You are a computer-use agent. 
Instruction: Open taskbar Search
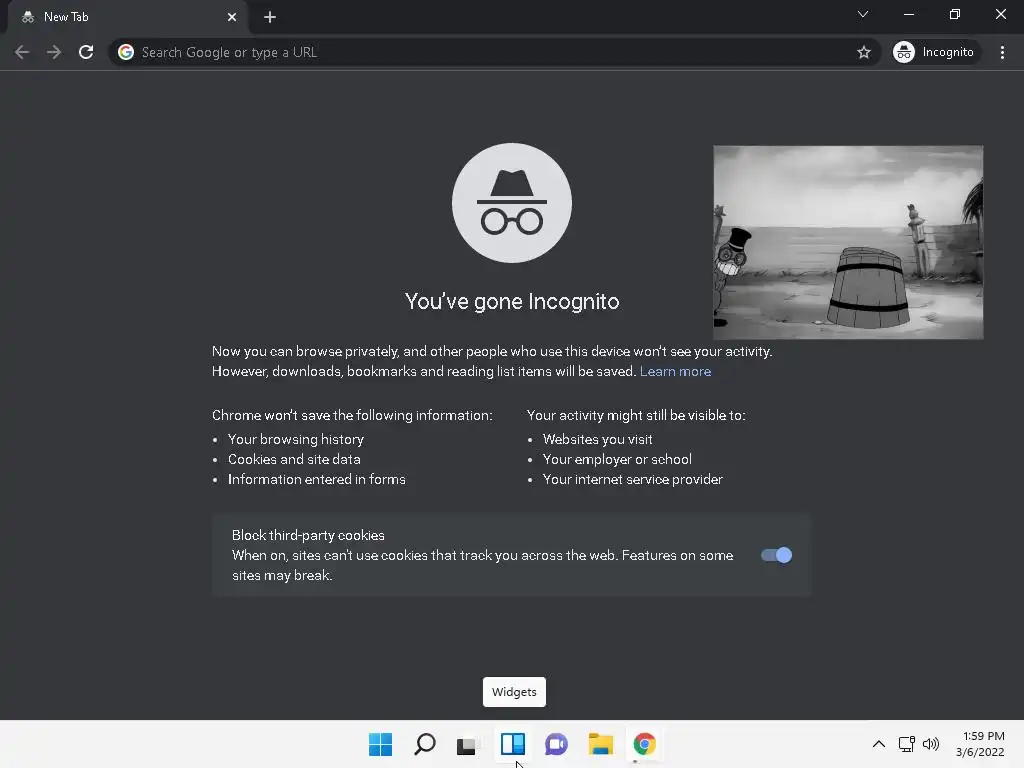tap(424, 744)
